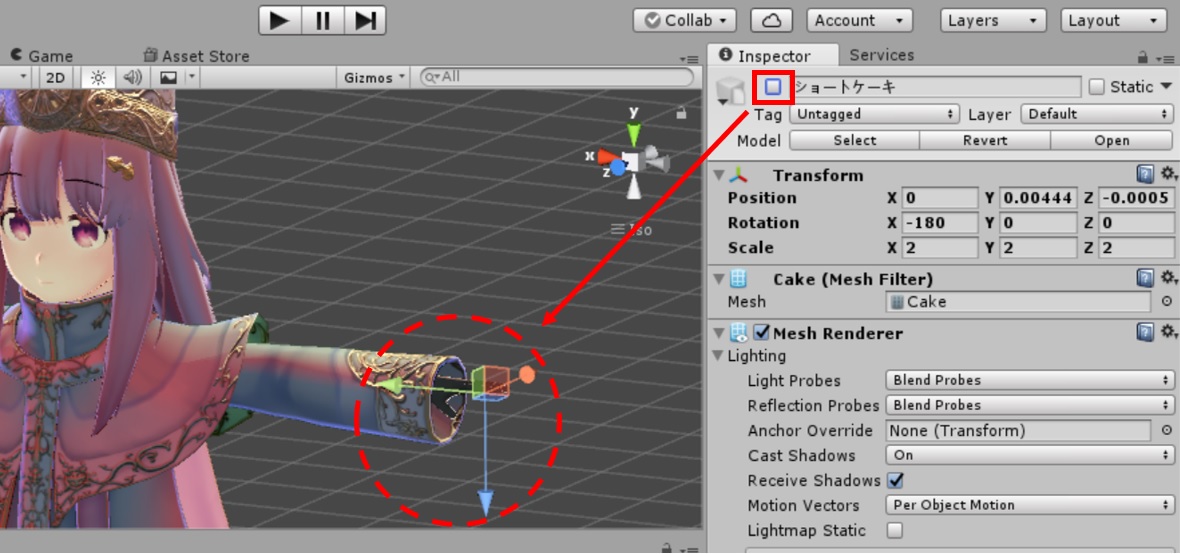Open the Mesh Filter gear settings menu
The image size is (1180, 554).
coord(1167,278)
